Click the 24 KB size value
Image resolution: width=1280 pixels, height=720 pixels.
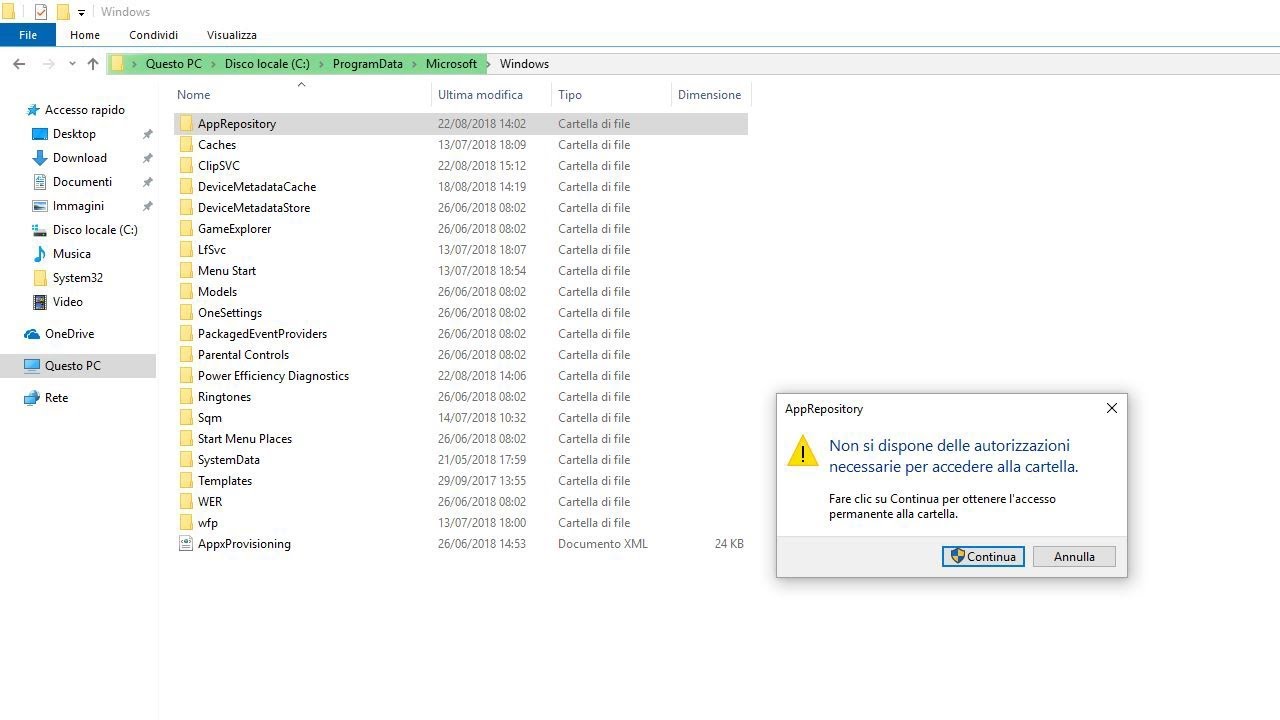pos(729,544)
